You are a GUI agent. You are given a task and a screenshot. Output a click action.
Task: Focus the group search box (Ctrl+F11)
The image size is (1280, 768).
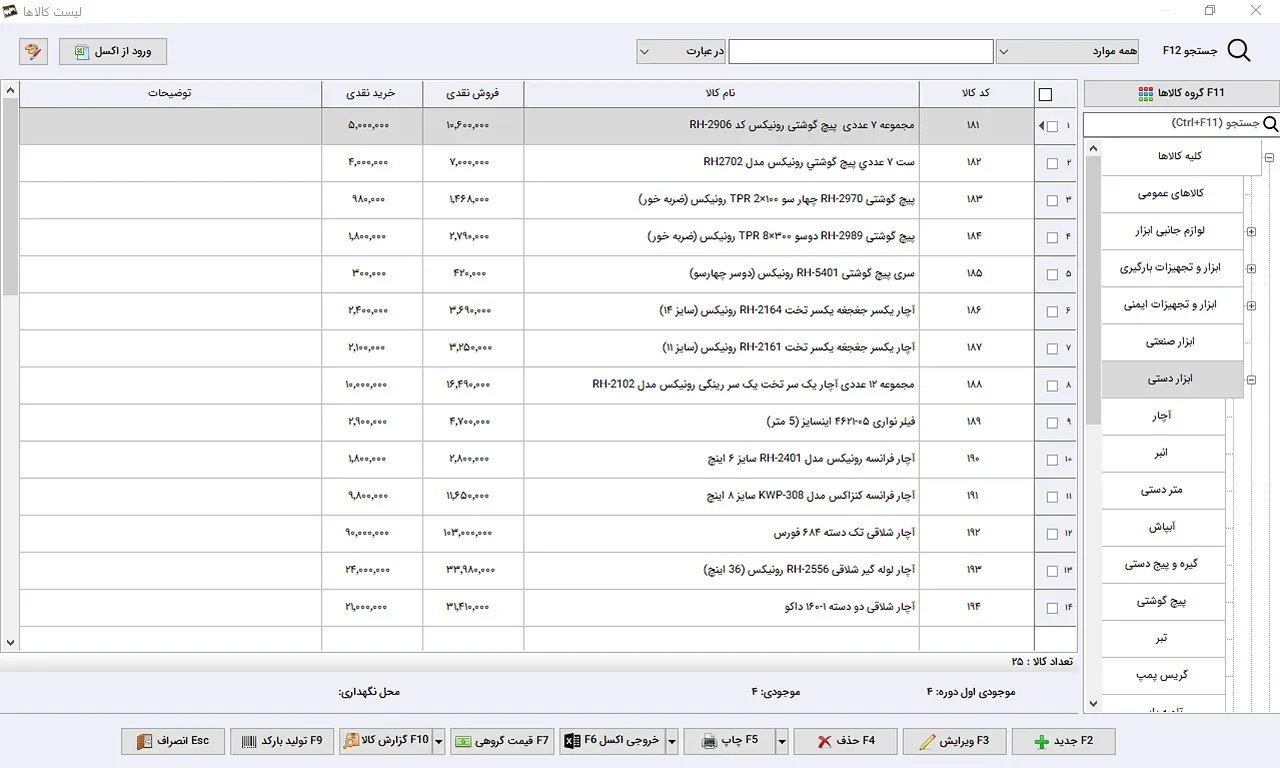tap(1173, 124)
